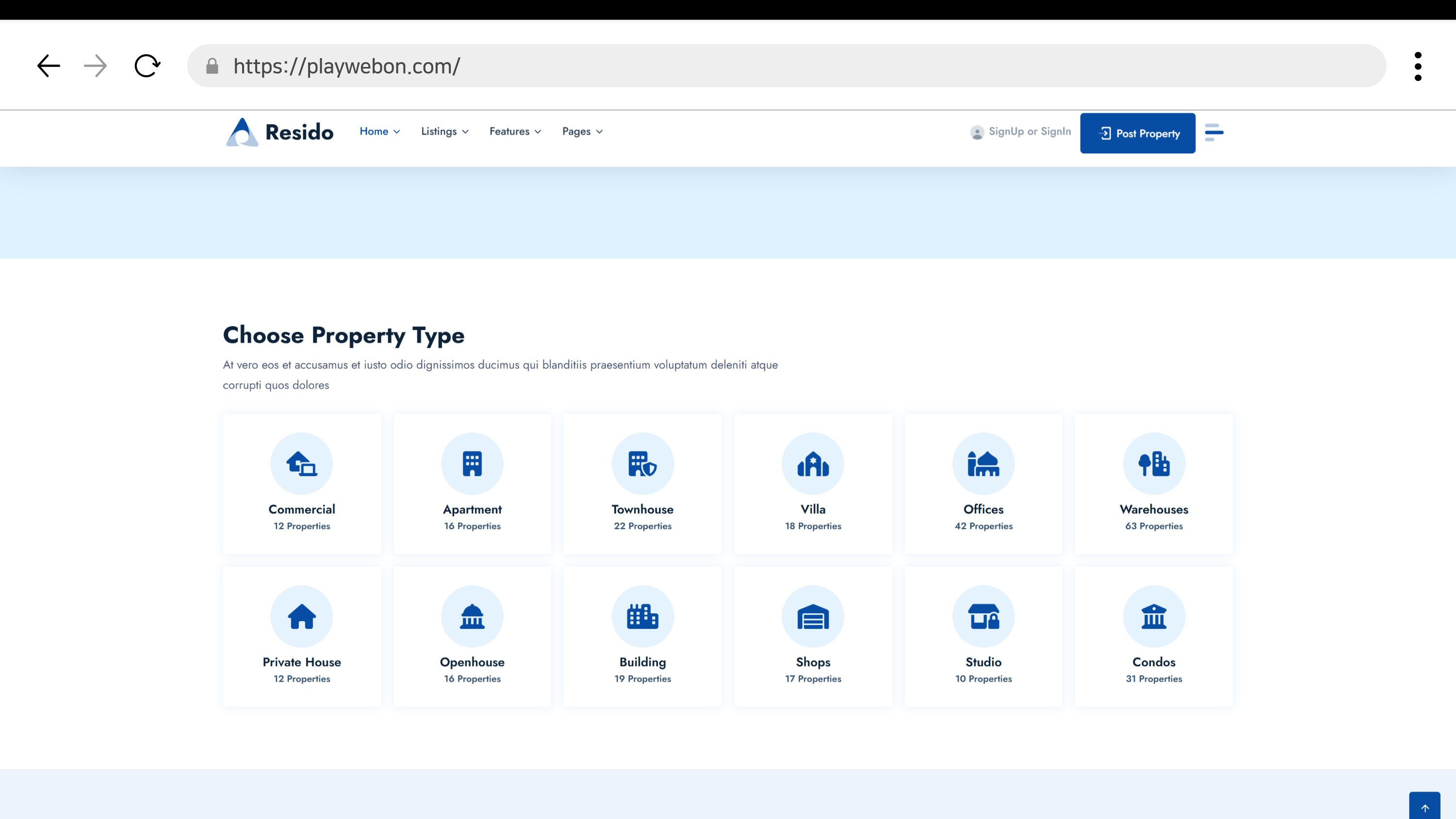Reload the page in the browser
The image size is (1456, 819).
pyautogui.click(x=147, y=66)
